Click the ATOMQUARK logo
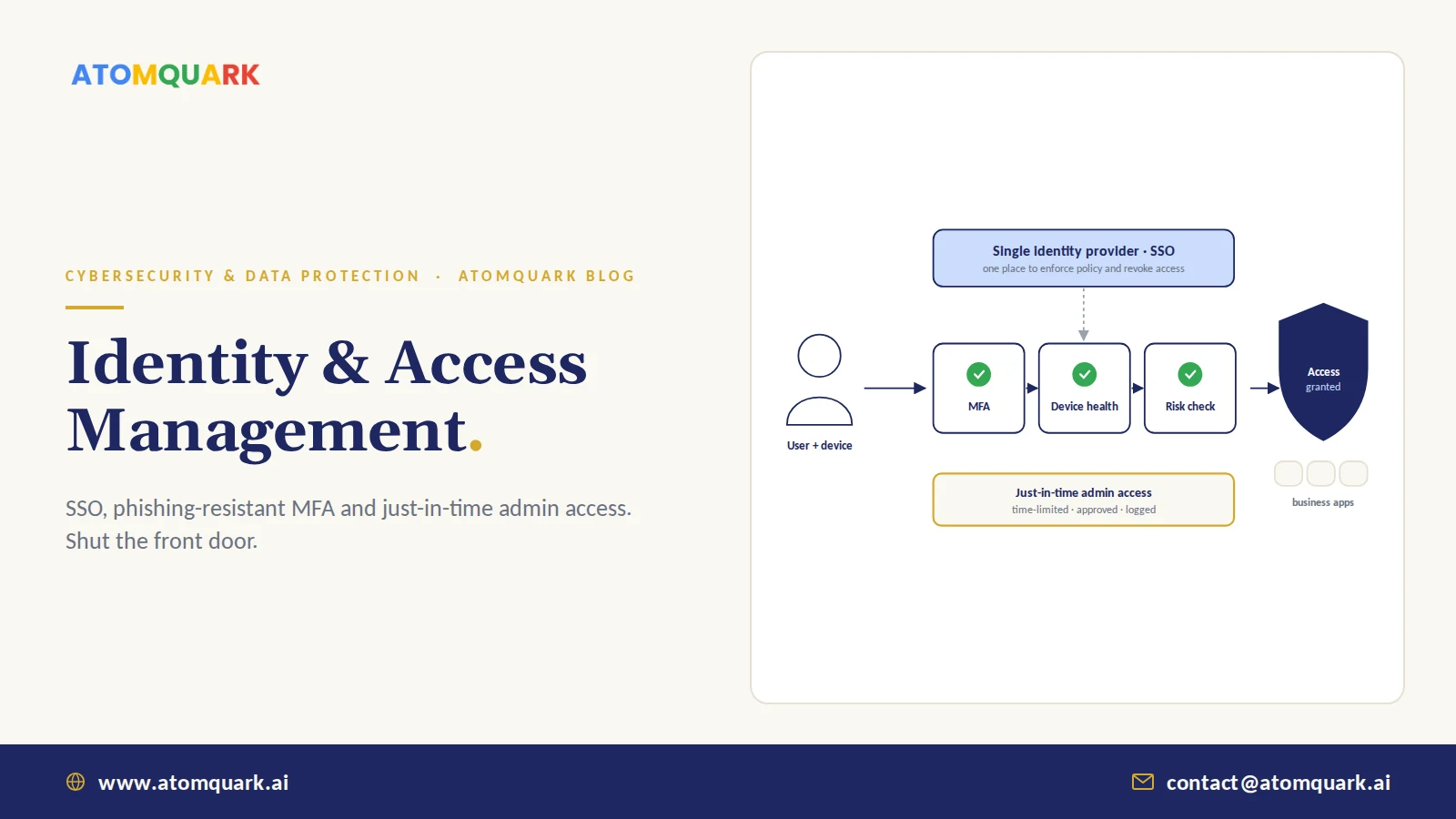This screenshot has height=819, width=1456. point(166,75)
